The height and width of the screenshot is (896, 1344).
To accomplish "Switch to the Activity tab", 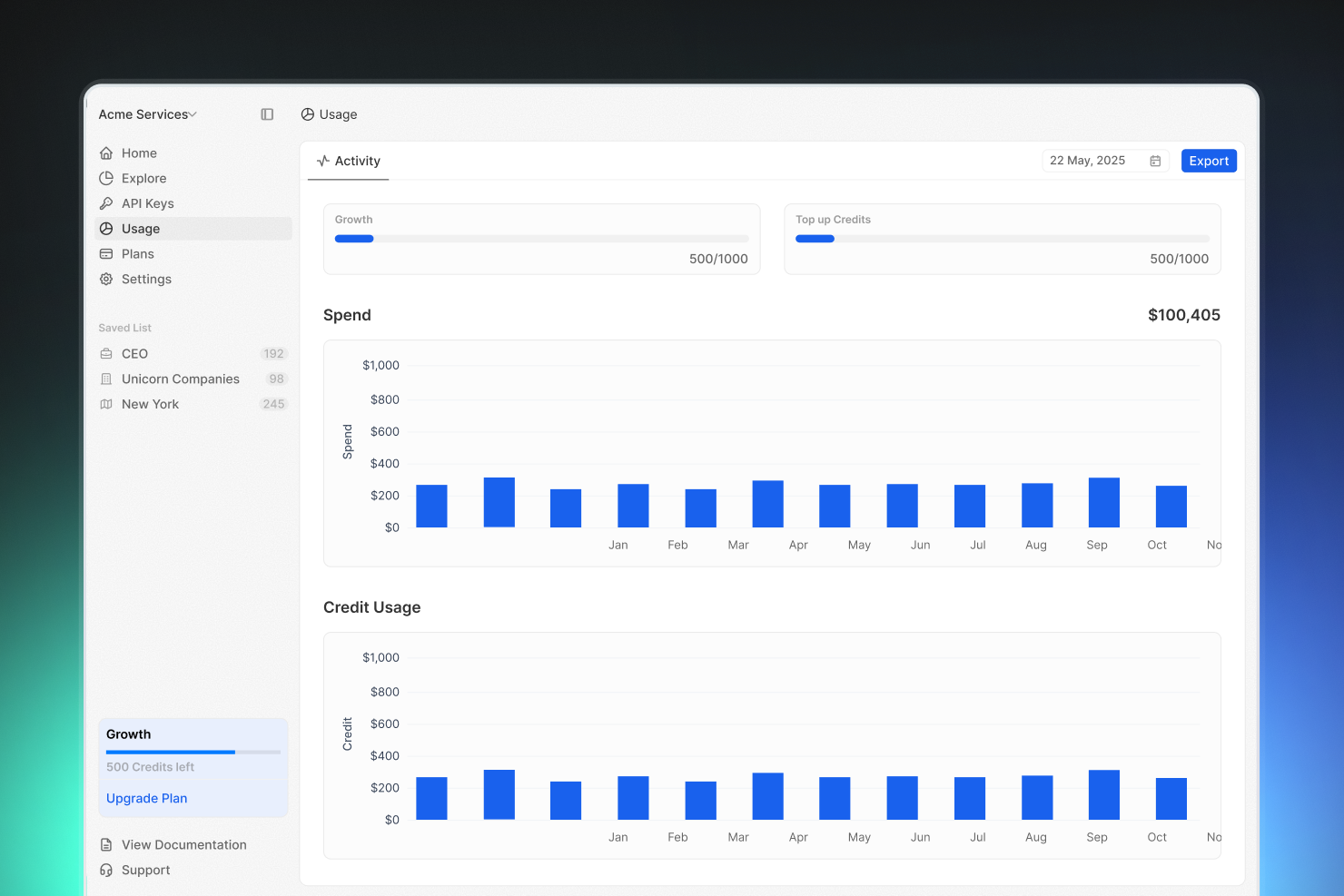I will 349,161.
